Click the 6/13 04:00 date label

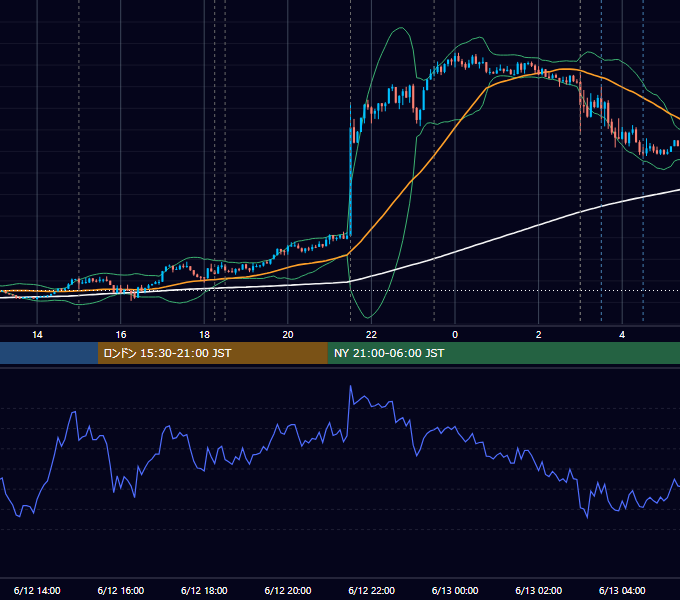coord(622,590)
